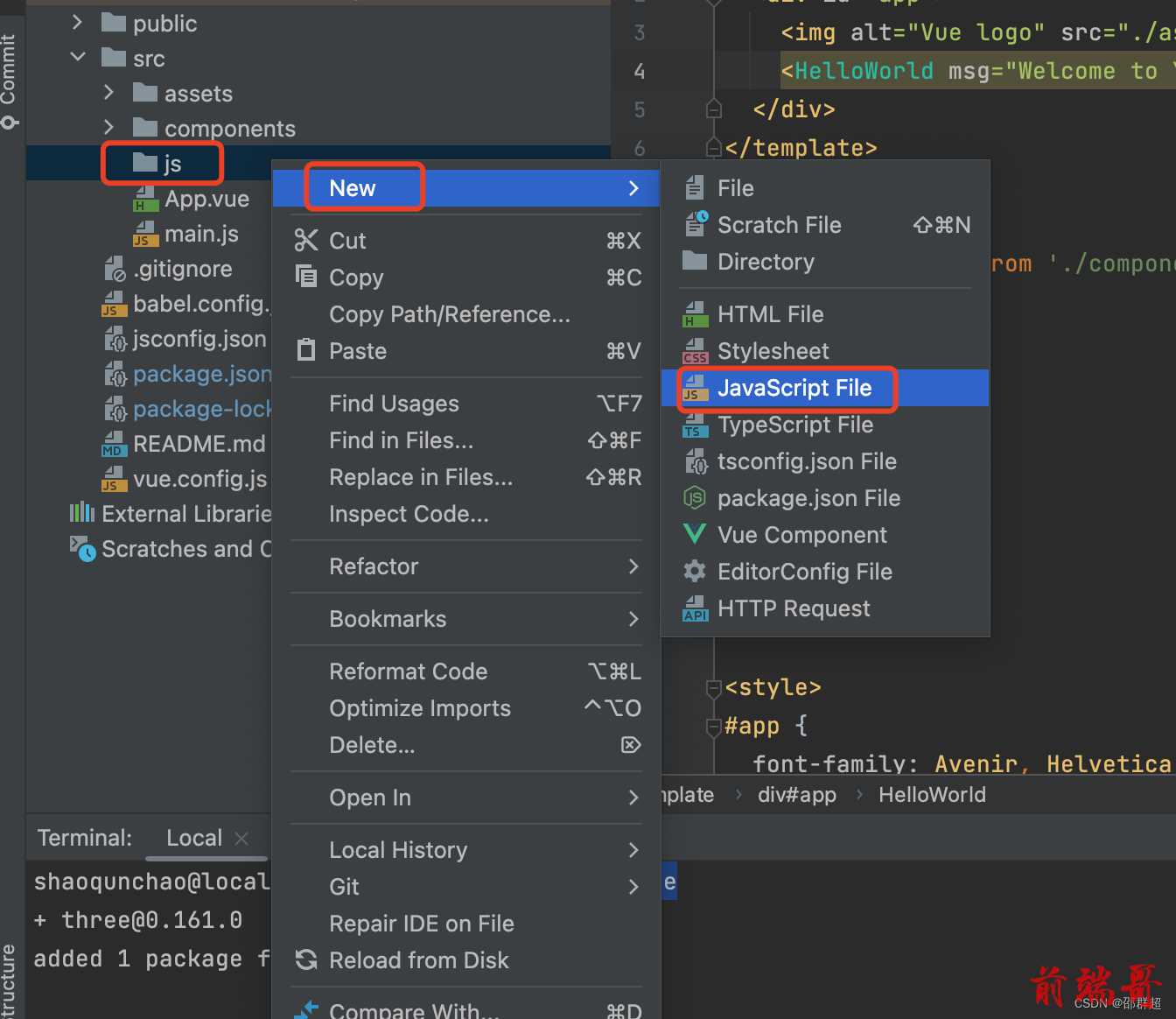Click the Cut scissors icon
Screen dimensions: 1176x1019
tap(305, 240)
